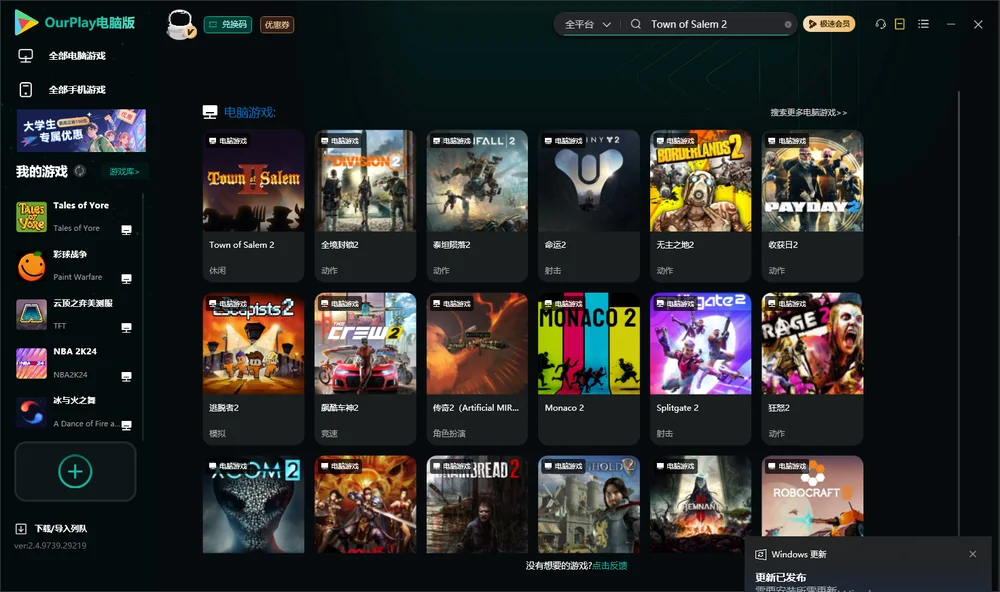Click the phone icon beside 全部手机游戏
Image resolution: width=1000 pixels, height=592 pixels.
click(26, 90)
